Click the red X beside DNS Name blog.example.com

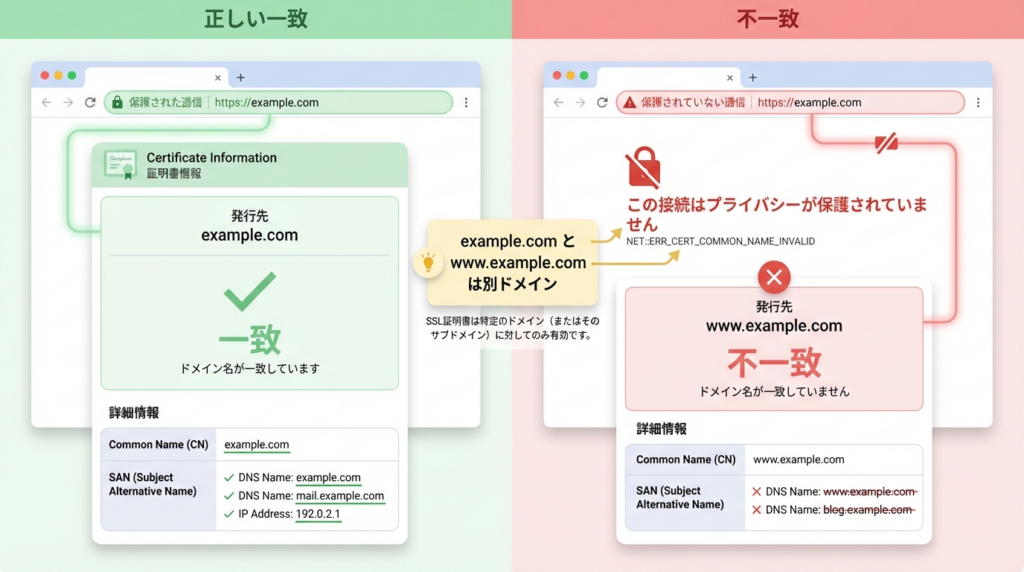756,510
